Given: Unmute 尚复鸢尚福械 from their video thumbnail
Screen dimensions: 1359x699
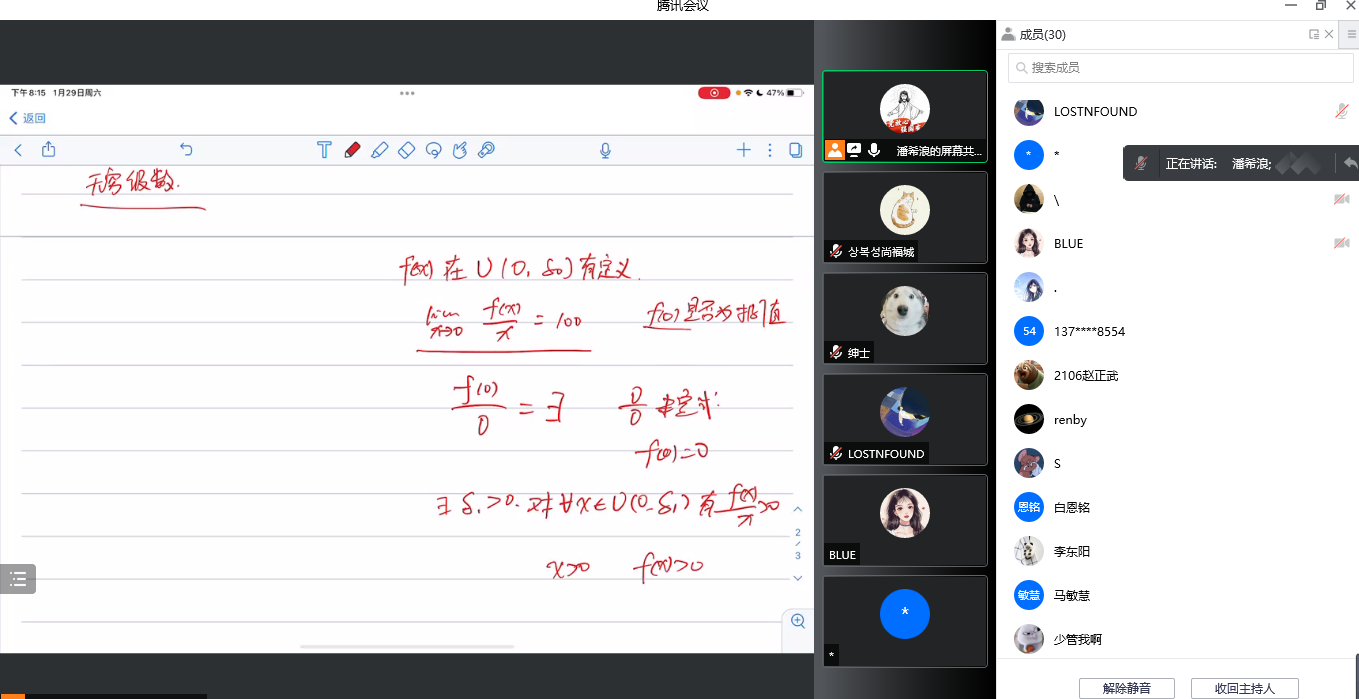Looking at the screenshot, I should pyautogui.click(x=834, y=251).
